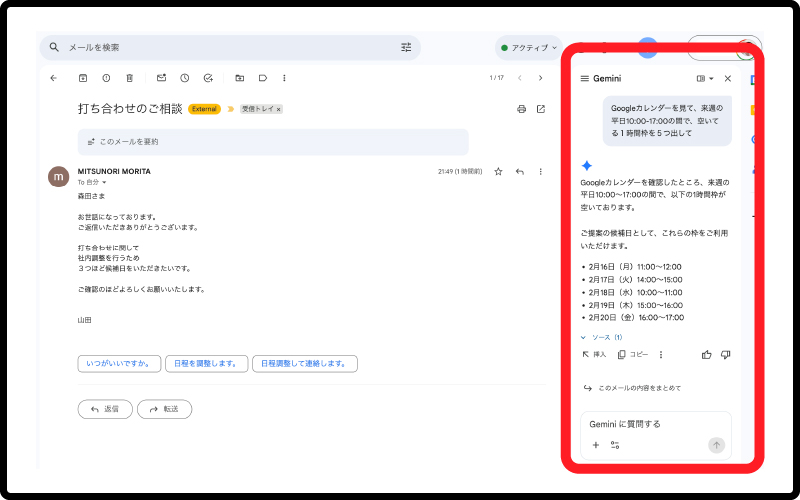Give the Gemini response a thumbs up
Screen dimensions: 800x500
pyautogui.click(x=707, y=354)
